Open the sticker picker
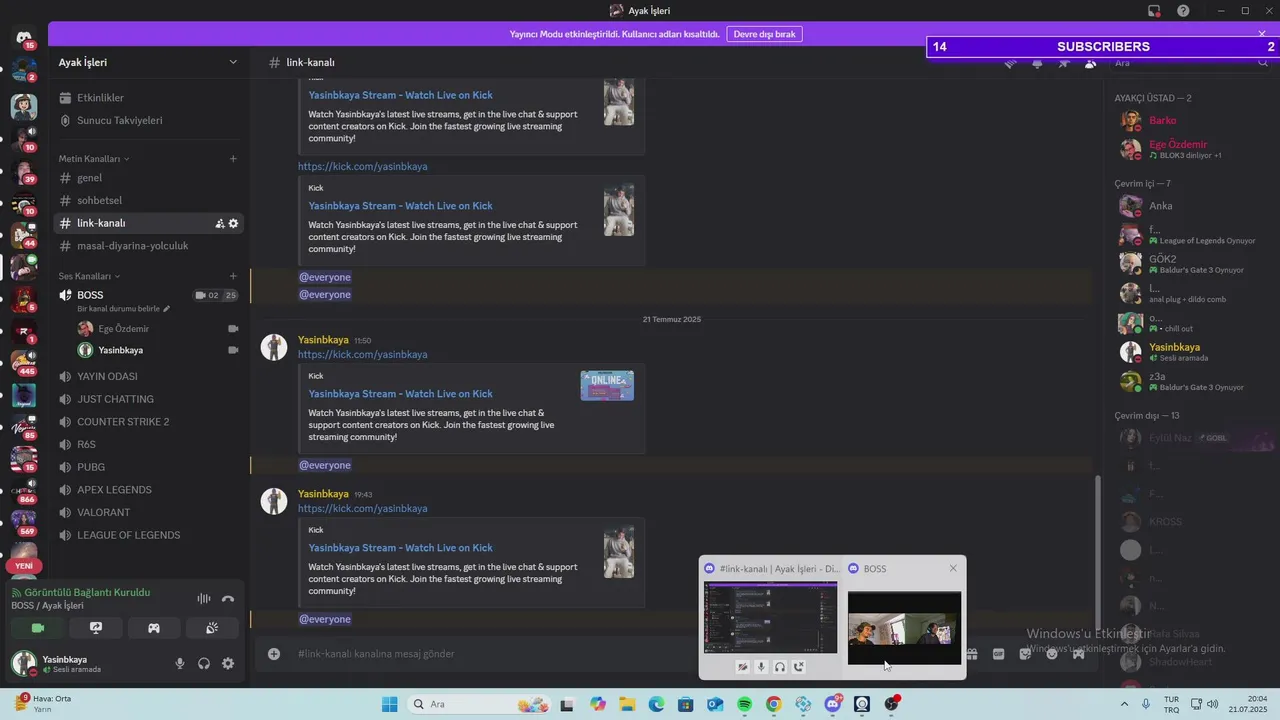This screenshot has width=1280, height=720. click(x=1025, y=654)
